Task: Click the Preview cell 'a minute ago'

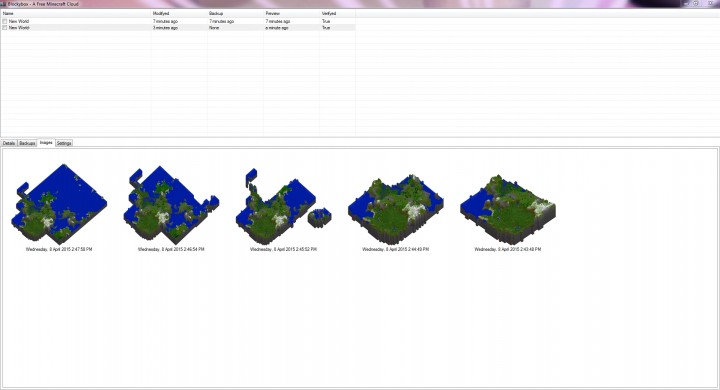Action: point(277,28)
